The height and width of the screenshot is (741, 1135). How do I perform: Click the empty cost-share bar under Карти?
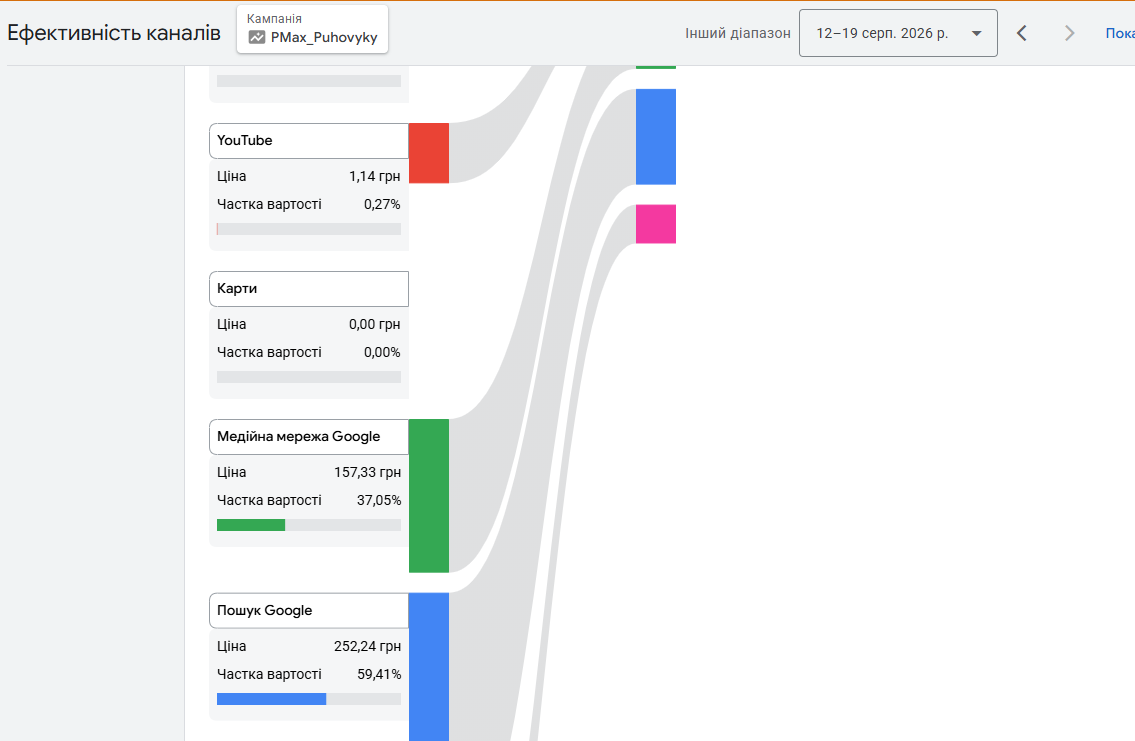(309, 377)
